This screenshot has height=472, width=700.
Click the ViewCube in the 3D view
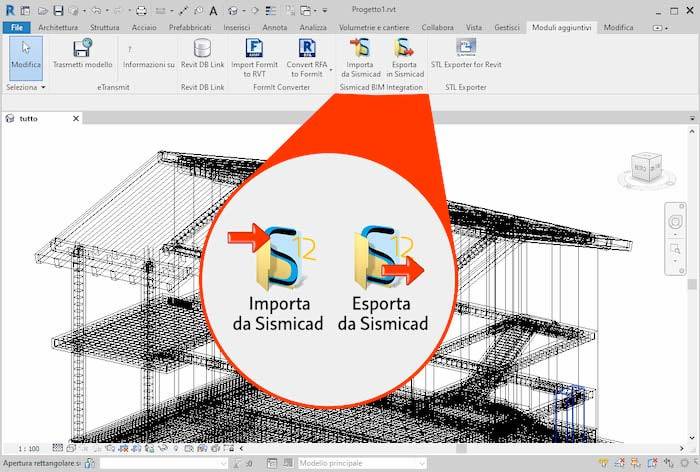coord(646,169)
